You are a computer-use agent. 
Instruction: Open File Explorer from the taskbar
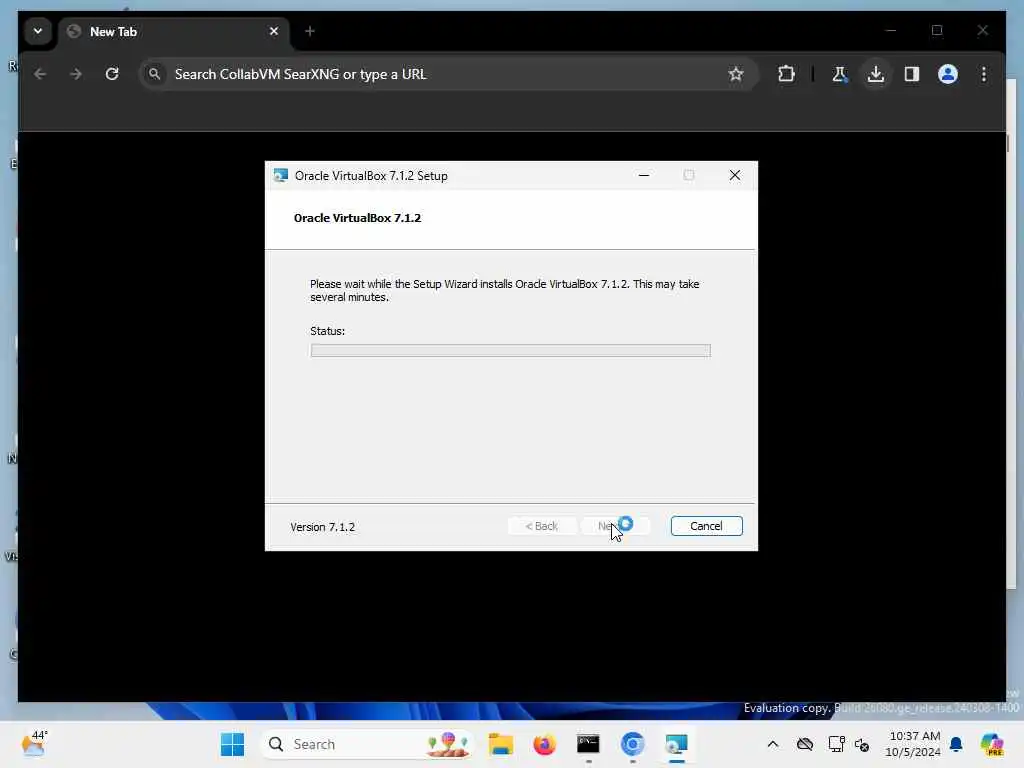click(501, 744)
